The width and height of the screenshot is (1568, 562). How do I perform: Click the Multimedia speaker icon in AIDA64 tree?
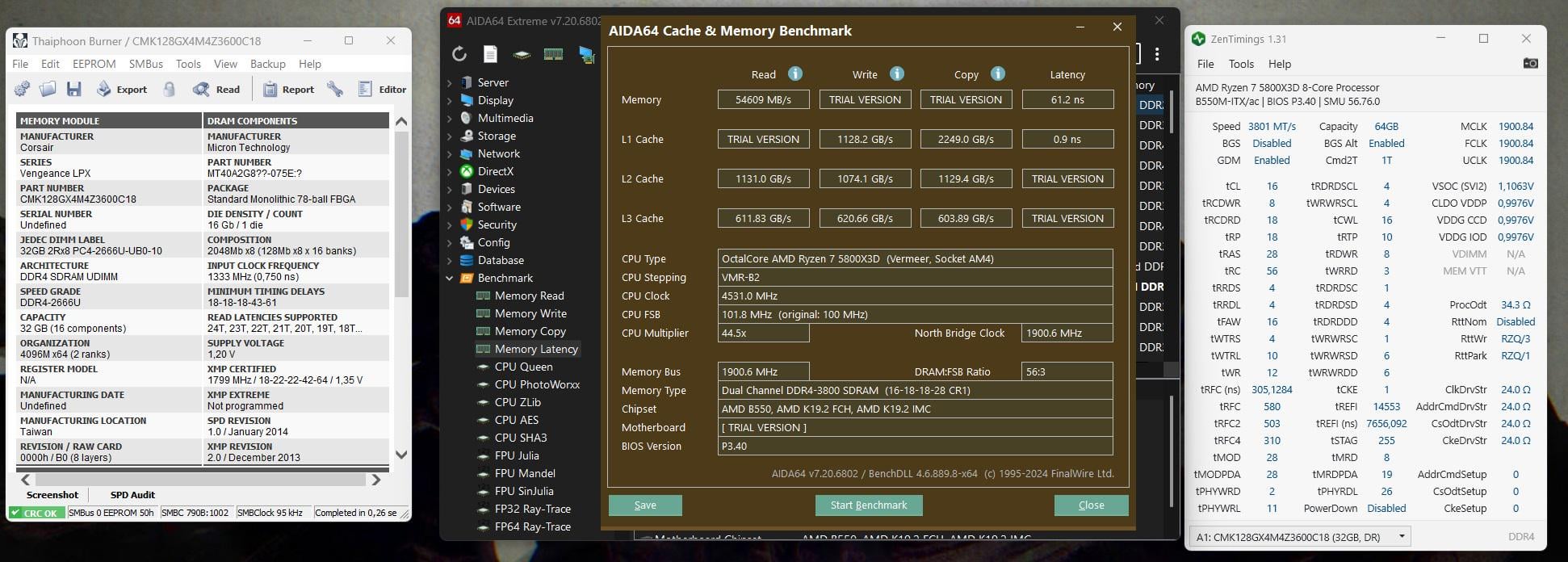tap(466, 118)
